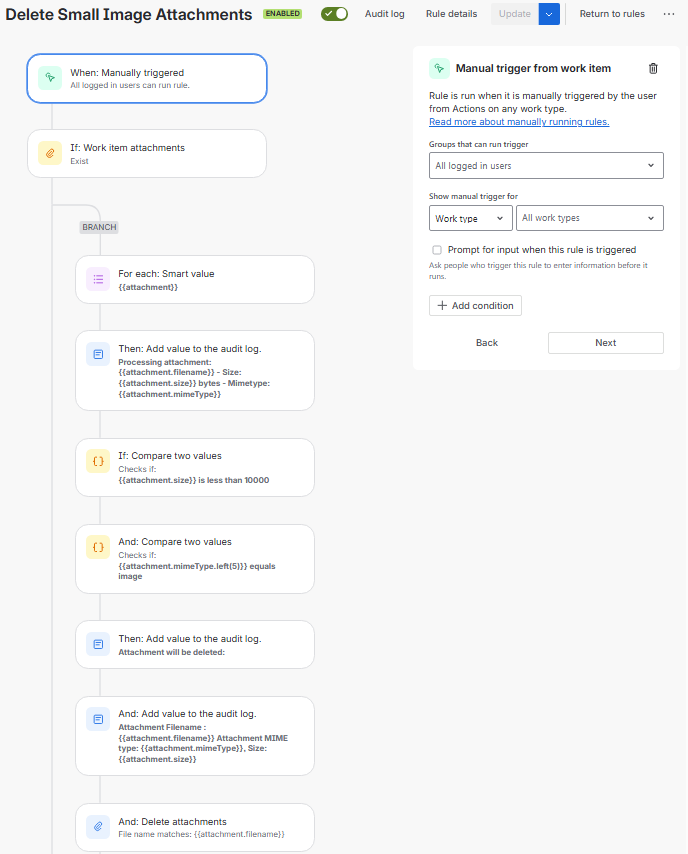Click the audit log icon on Attachment will be deleted

click(97, 645)
